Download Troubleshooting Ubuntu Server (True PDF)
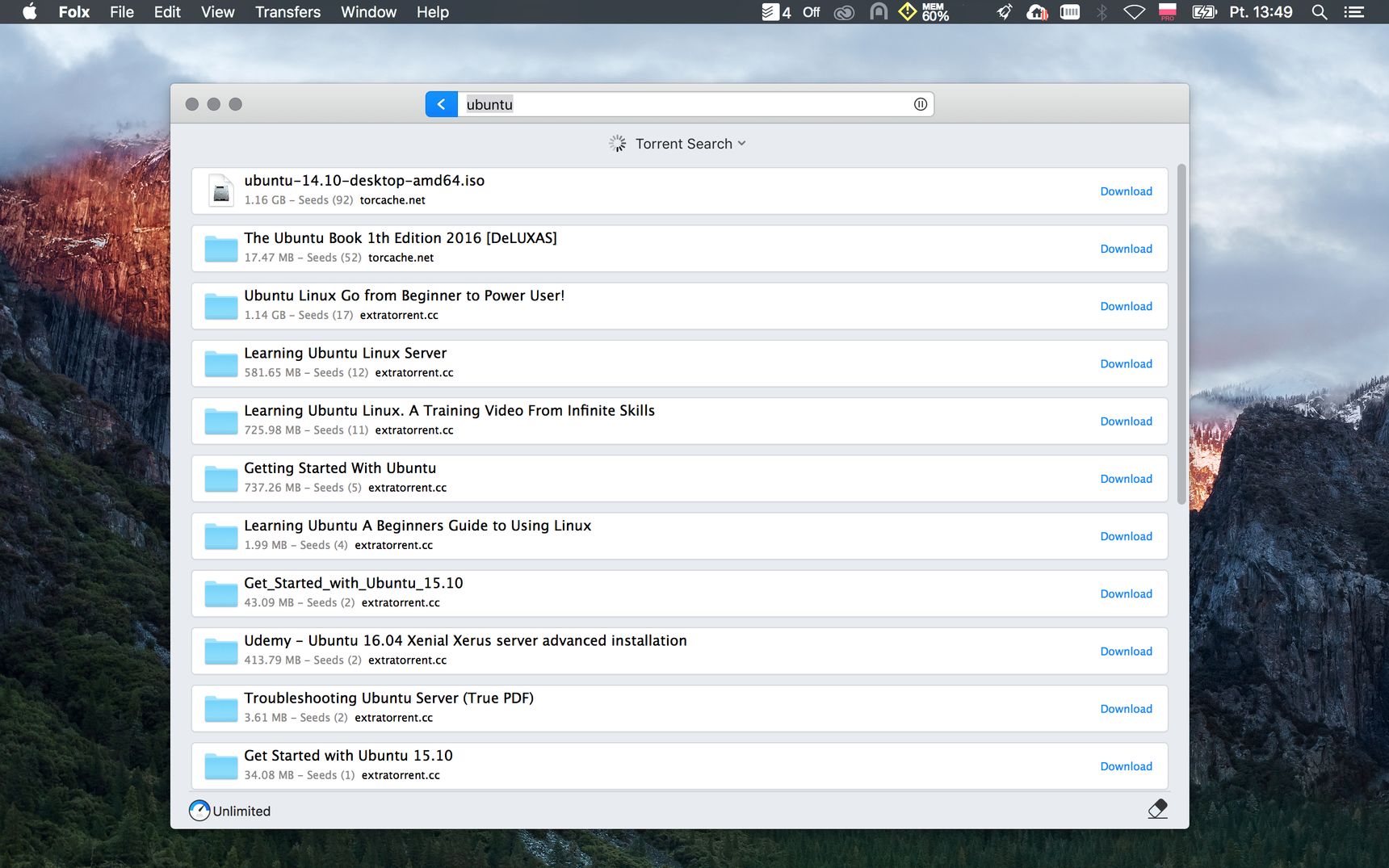1389x868 pixels. [x=1126, y=709]
